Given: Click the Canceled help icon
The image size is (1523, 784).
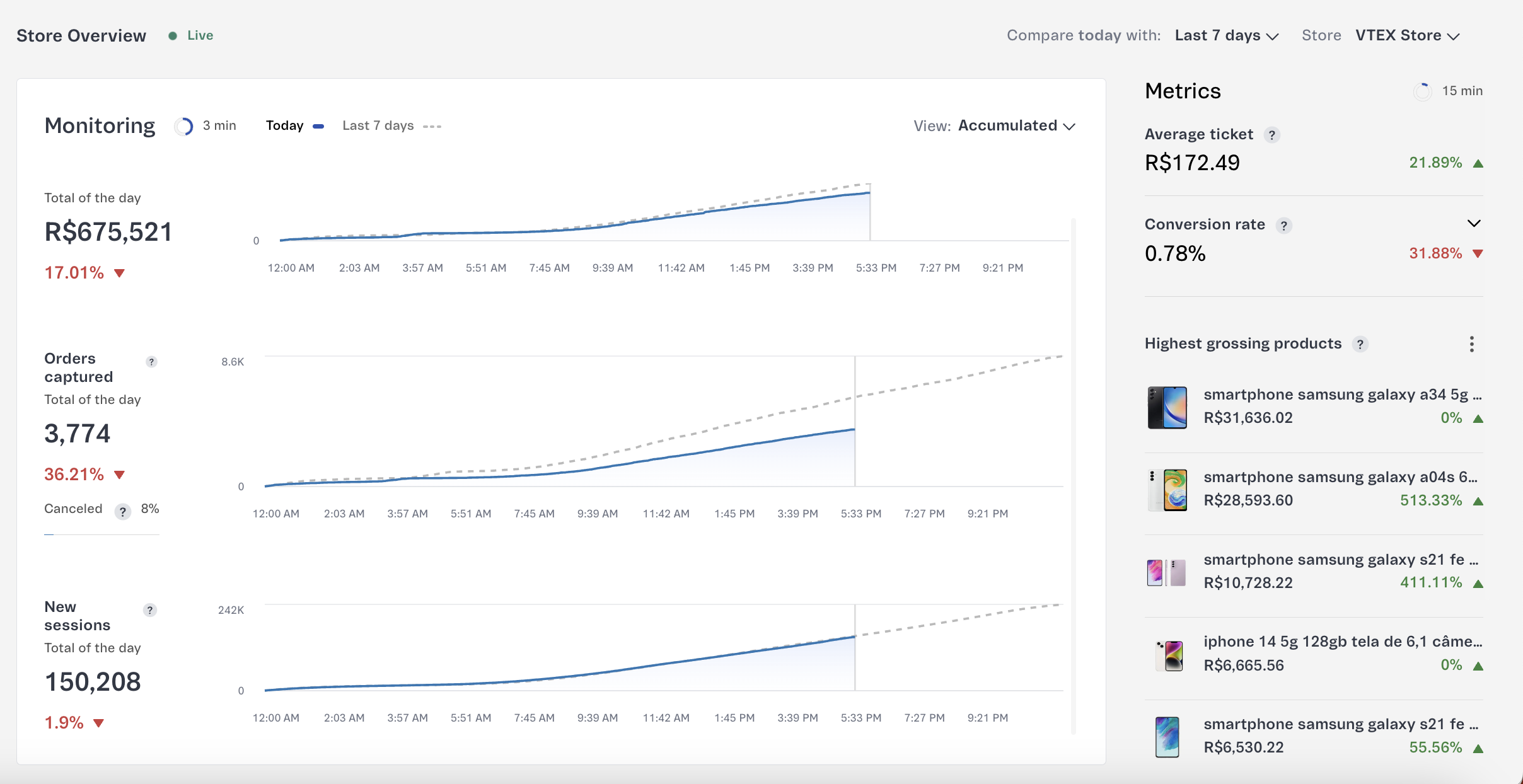Looking at the screenshot, I should click(x=123, y=511).
